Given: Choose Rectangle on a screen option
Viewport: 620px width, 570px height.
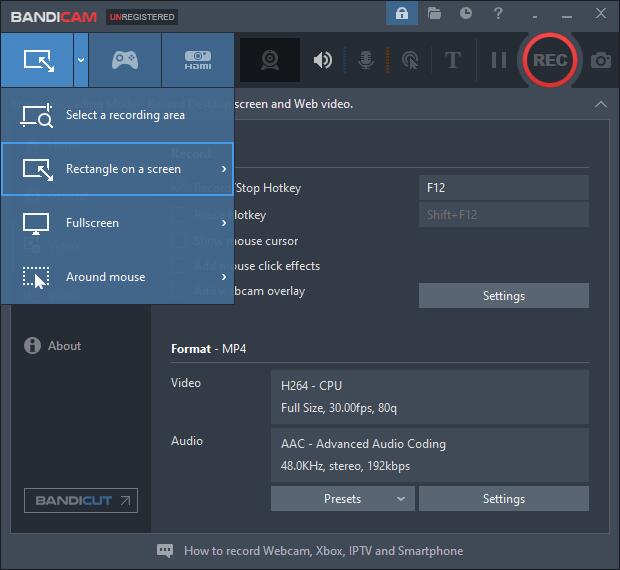Looking at the screenshot, I should pos(117,169).
